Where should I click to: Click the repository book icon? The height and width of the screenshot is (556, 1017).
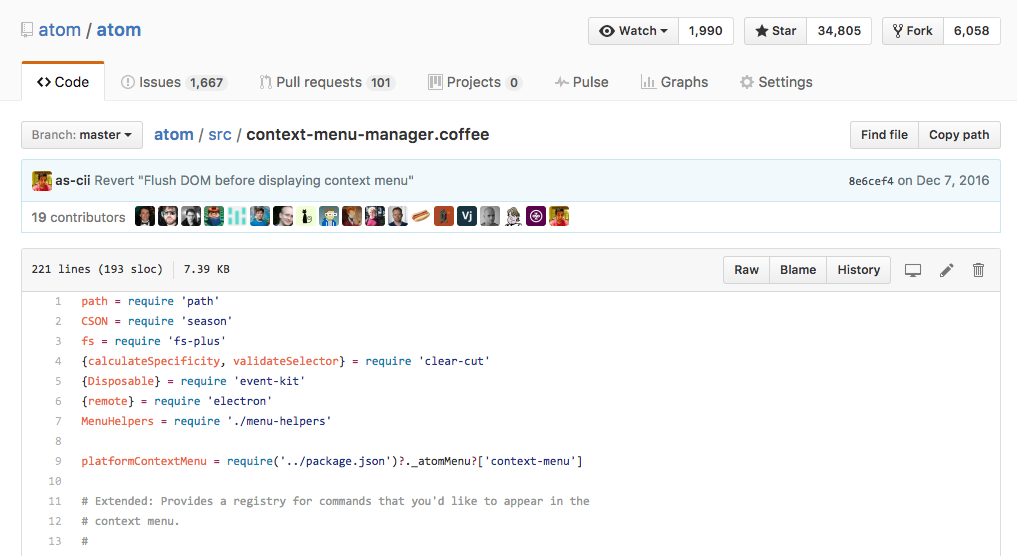(x=27, y=30)
